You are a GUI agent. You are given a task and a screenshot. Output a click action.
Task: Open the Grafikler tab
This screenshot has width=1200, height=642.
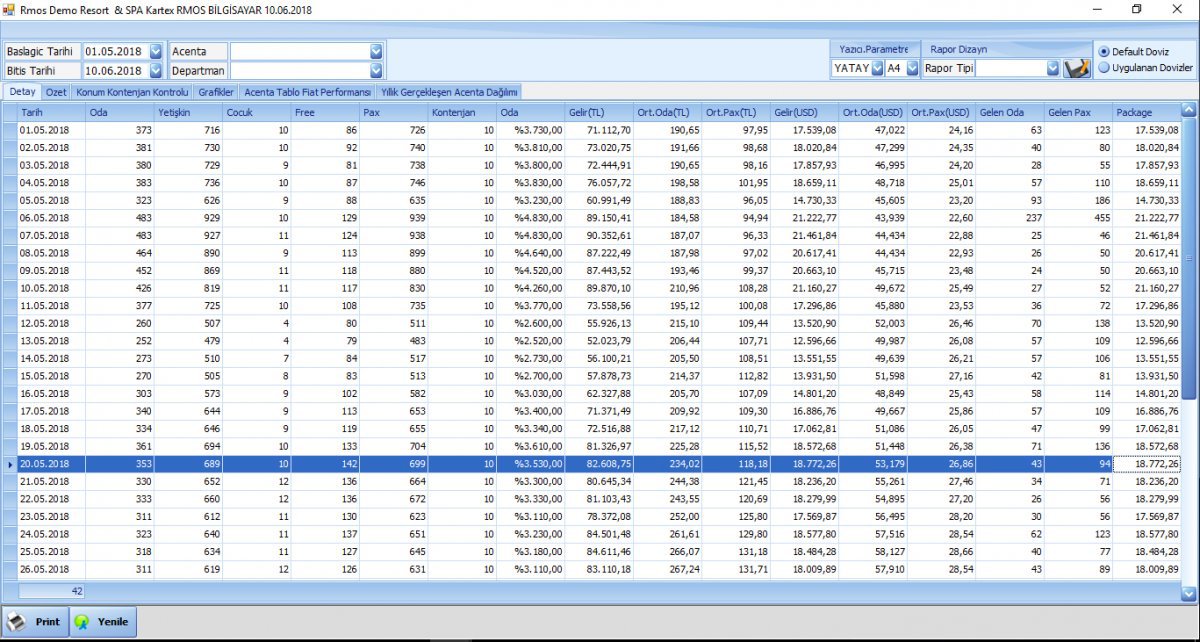(216, 91)
